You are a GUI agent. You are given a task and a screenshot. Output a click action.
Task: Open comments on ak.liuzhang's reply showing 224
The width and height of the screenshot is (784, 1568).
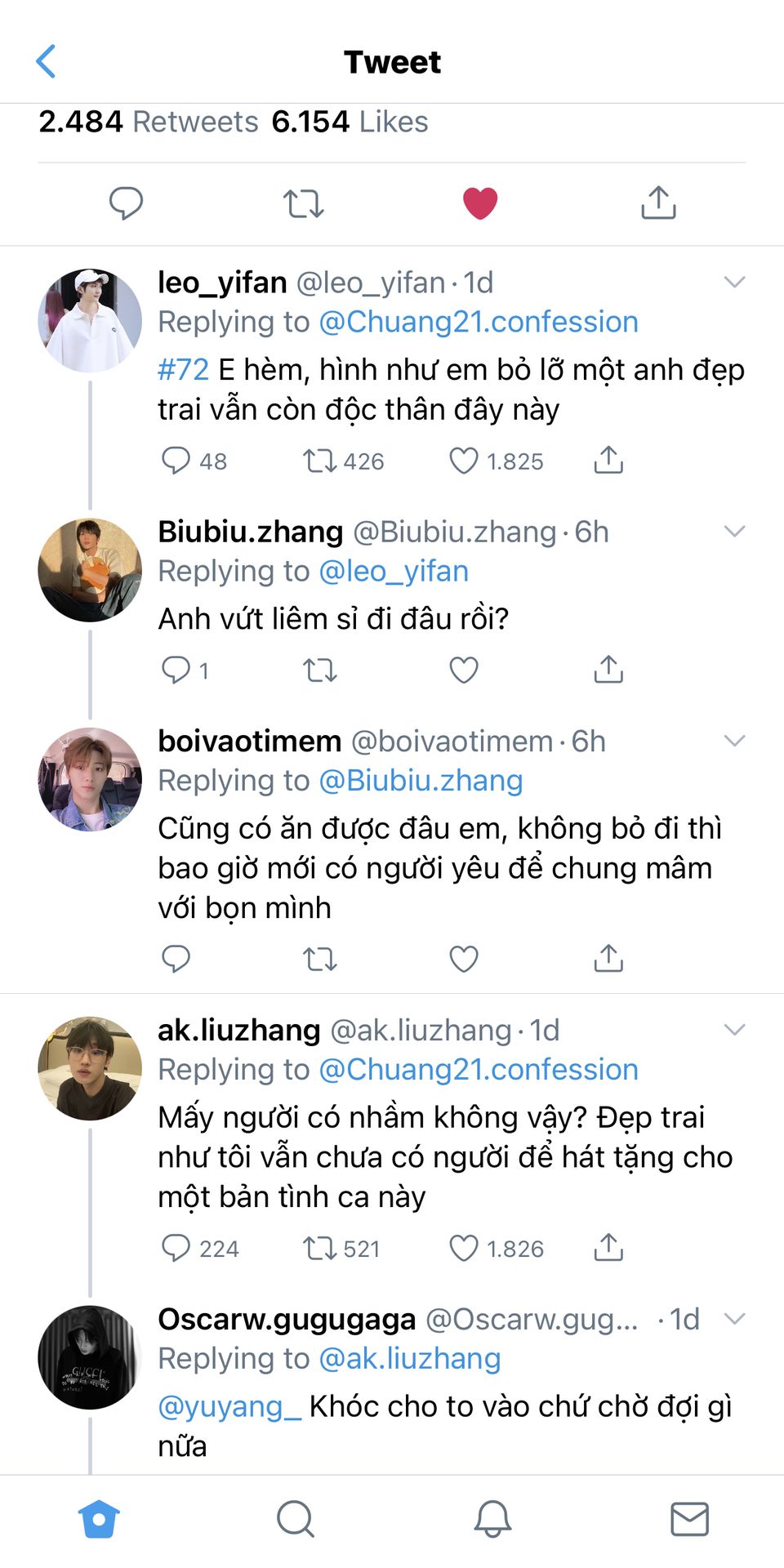coord(176,1248)
